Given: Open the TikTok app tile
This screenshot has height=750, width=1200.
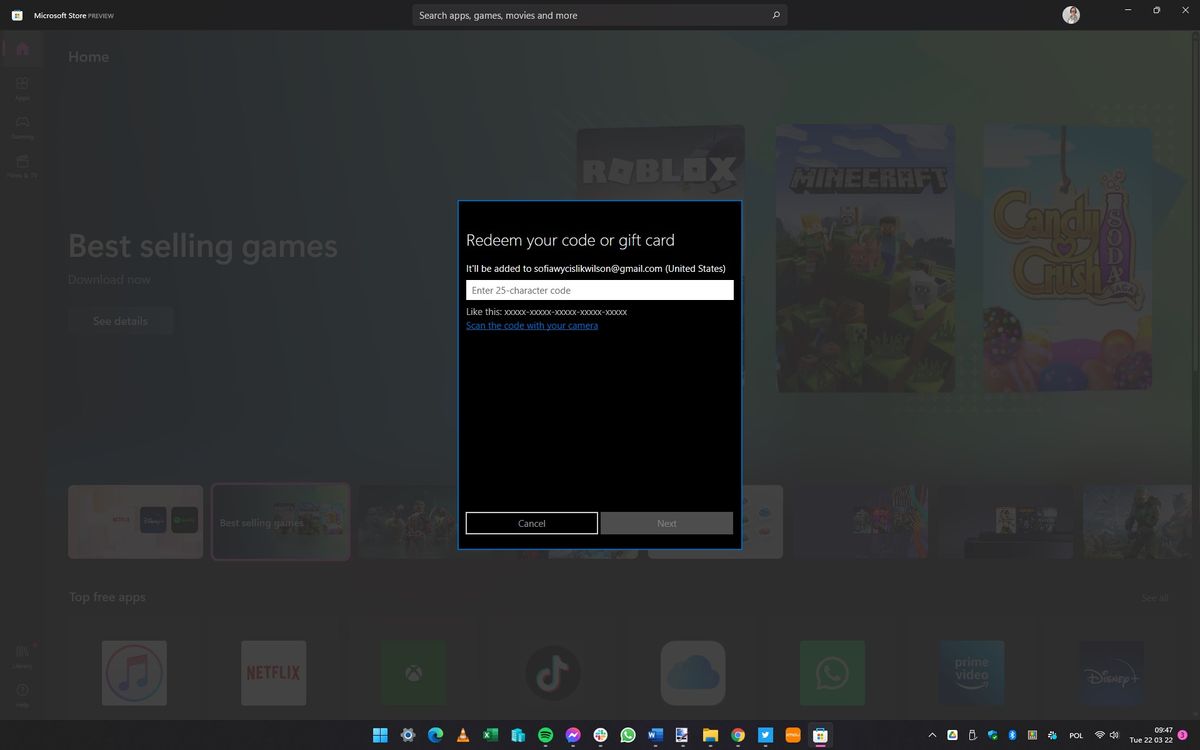Looking at the screenshot, I should pyautogui.click(x=553, y=672).
